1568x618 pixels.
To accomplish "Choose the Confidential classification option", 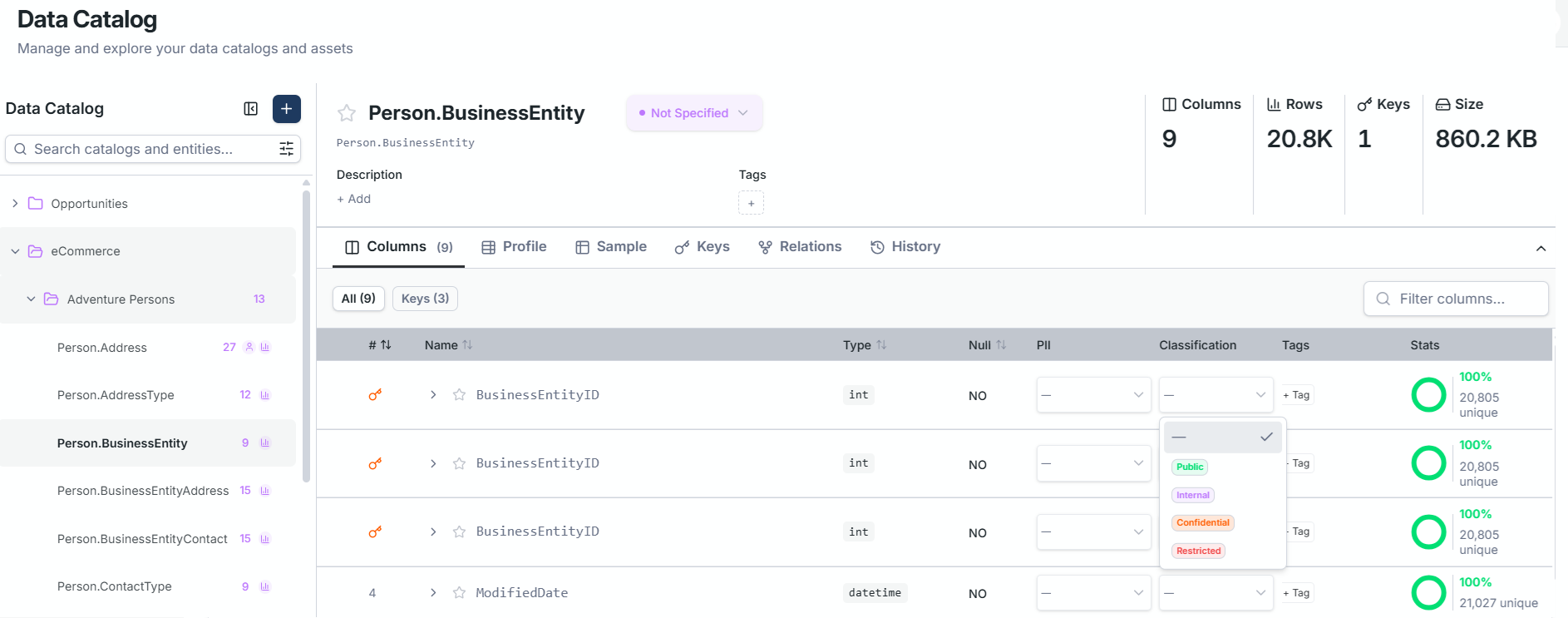I will pos(1202,523).
